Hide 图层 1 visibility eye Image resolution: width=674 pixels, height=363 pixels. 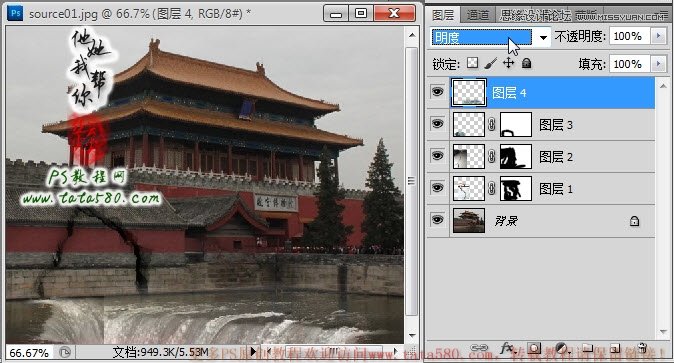tap(438, 188)
